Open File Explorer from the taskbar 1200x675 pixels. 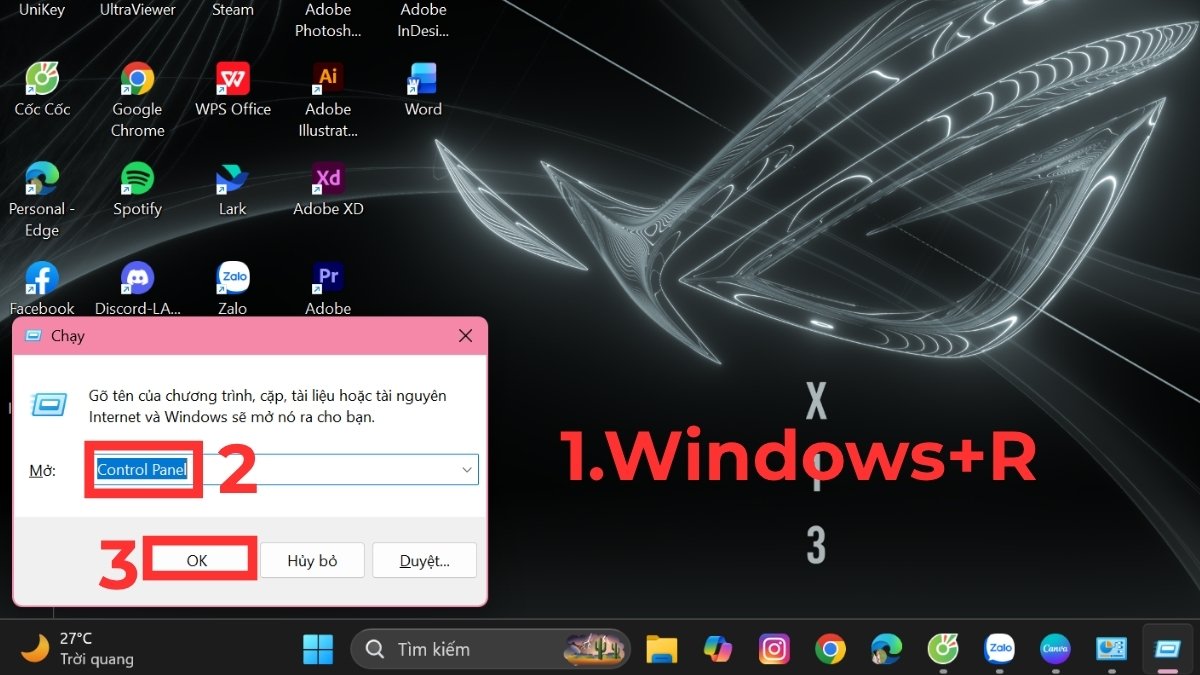click(661, 649)
